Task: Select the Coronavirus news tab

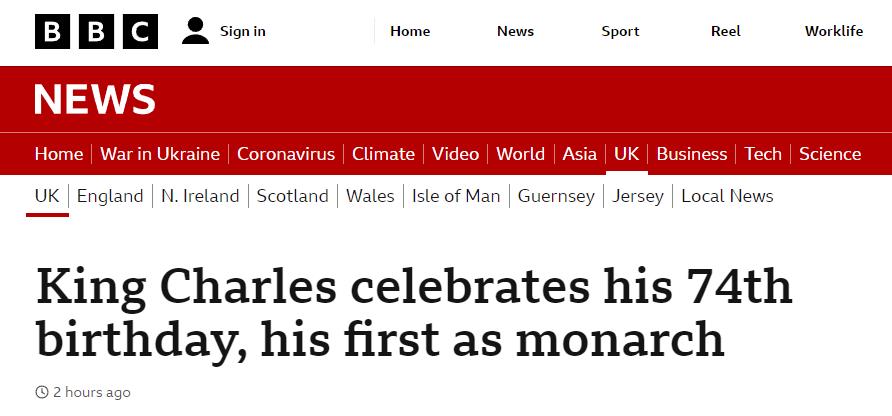Action: tap(286, 154)
